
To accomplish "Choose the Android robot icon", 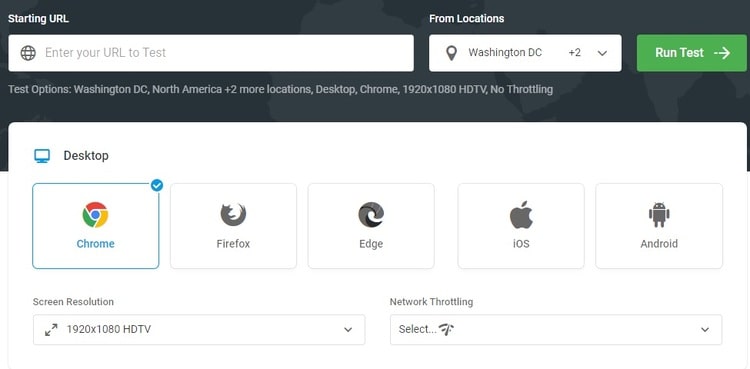I will click(659, 214).
